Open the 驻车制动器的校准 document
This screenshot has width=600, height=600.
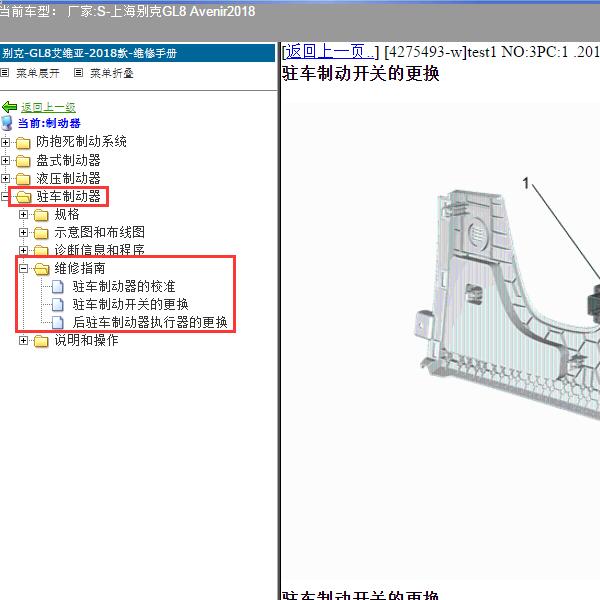[x=124, y=286]
